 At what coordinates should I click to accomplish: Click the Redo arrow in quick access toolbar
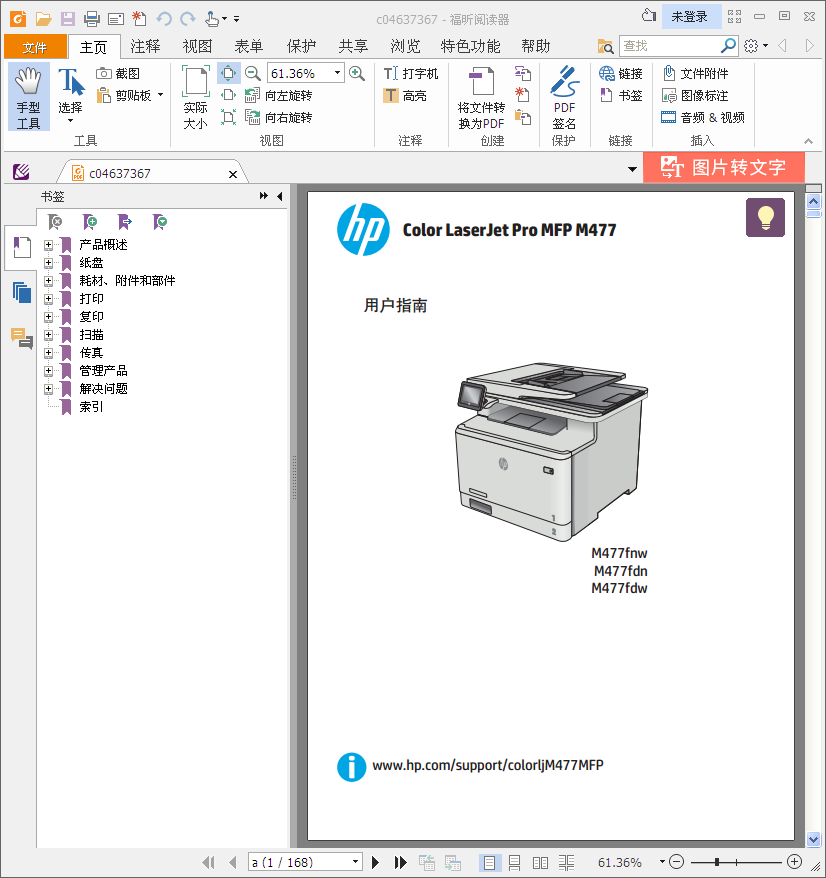(188, 18)
